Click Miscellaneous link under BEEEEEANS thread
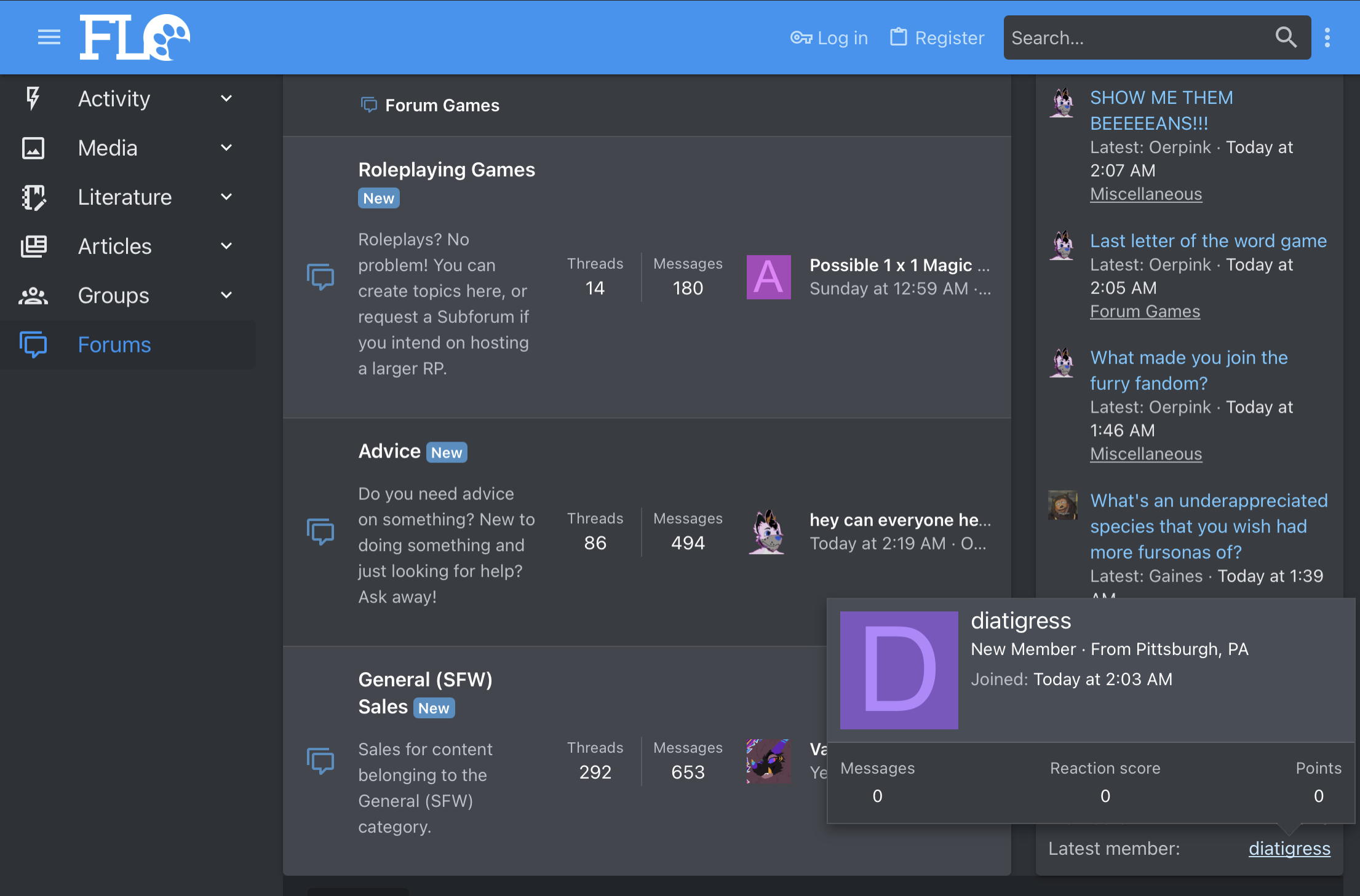This screenshot has height=896, width=1360. point(1146,194)
